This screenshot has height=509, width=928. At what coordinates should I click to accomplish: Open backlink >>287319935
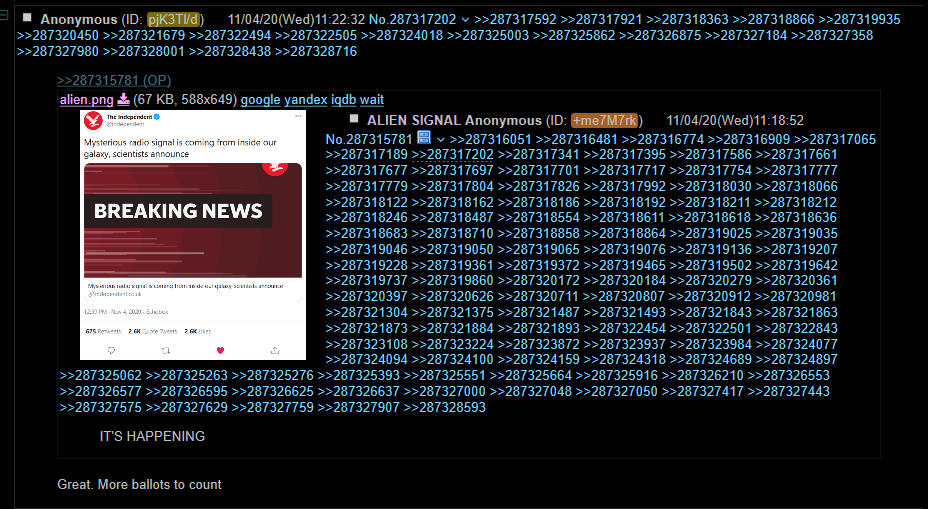point(859,20)
